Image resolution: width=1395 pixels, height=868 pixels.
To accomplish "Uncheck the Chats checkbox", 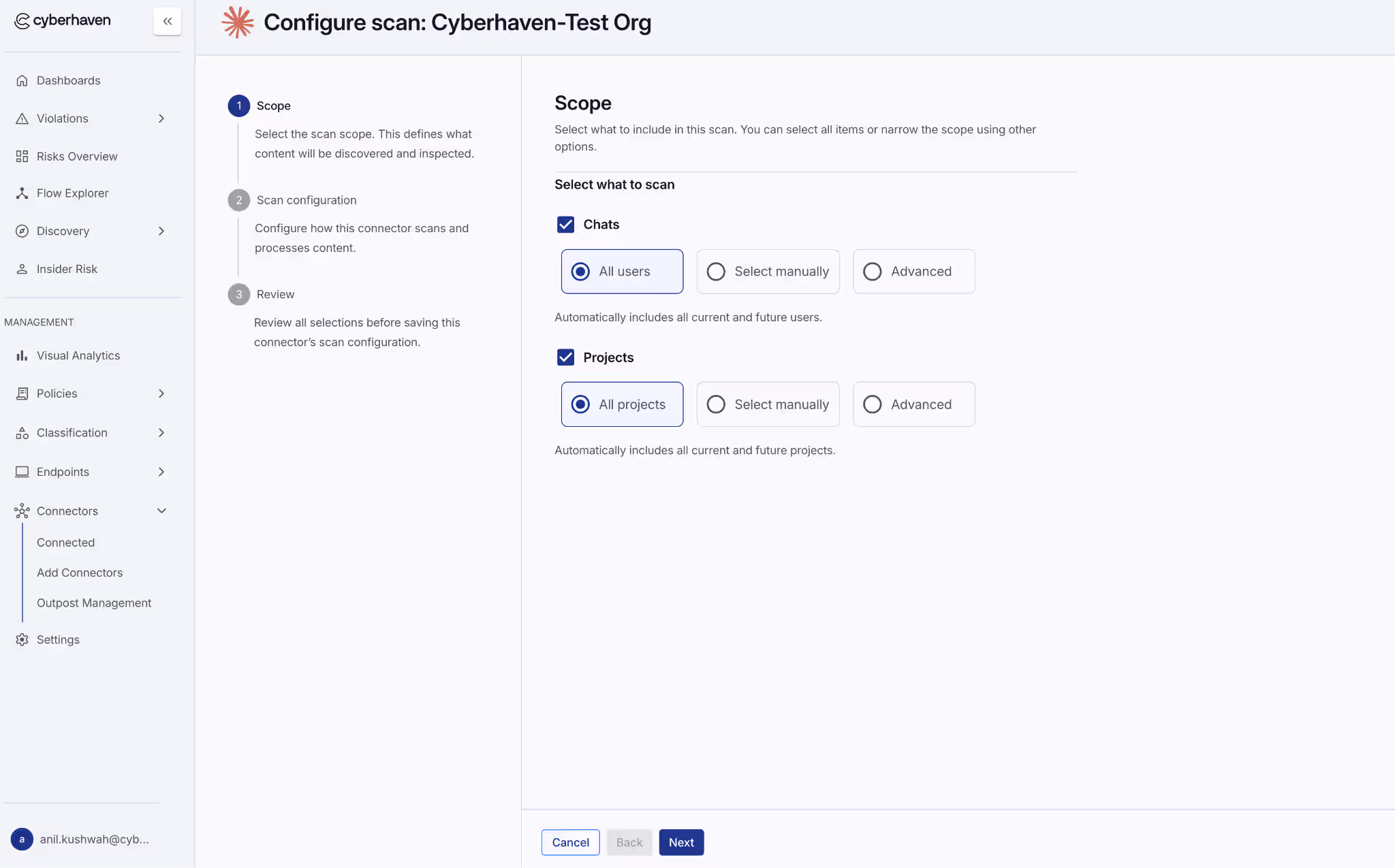I will pyautogui.click(x=565, y=225).
